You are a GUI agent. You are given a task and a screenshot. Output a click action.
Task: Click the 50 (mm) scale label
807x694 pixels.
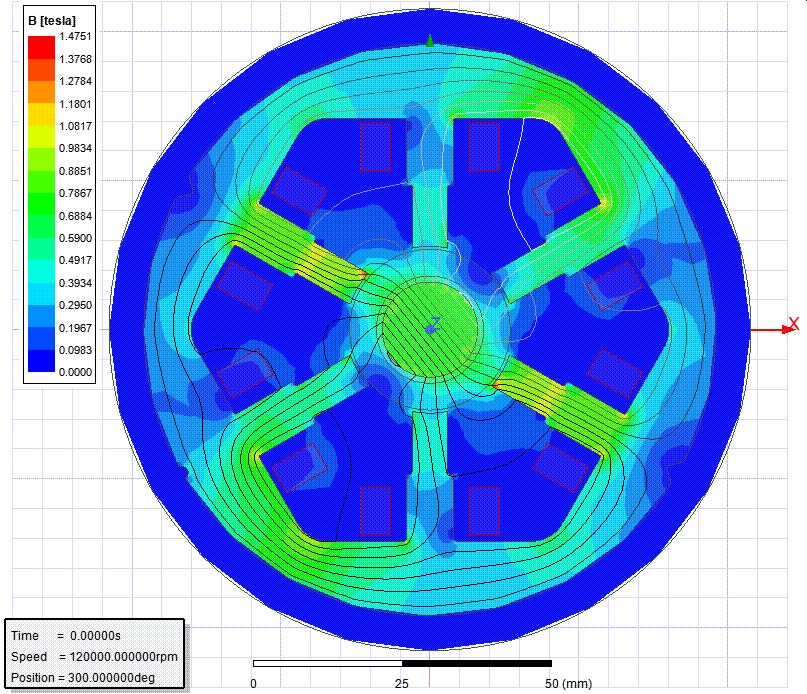click(568, 684)
